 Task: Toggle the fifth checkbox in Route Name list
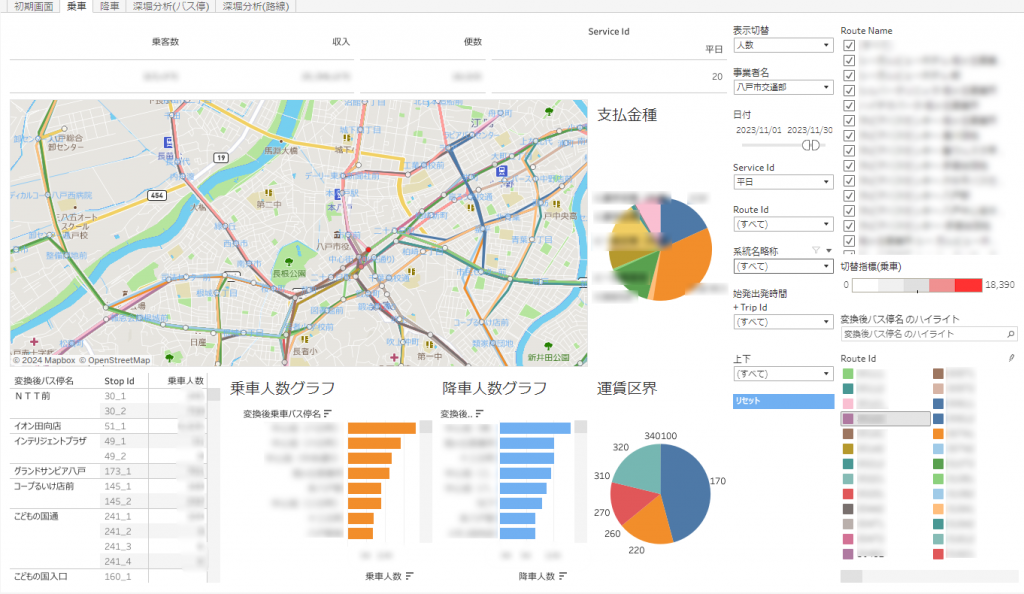[x=849, y=105]
